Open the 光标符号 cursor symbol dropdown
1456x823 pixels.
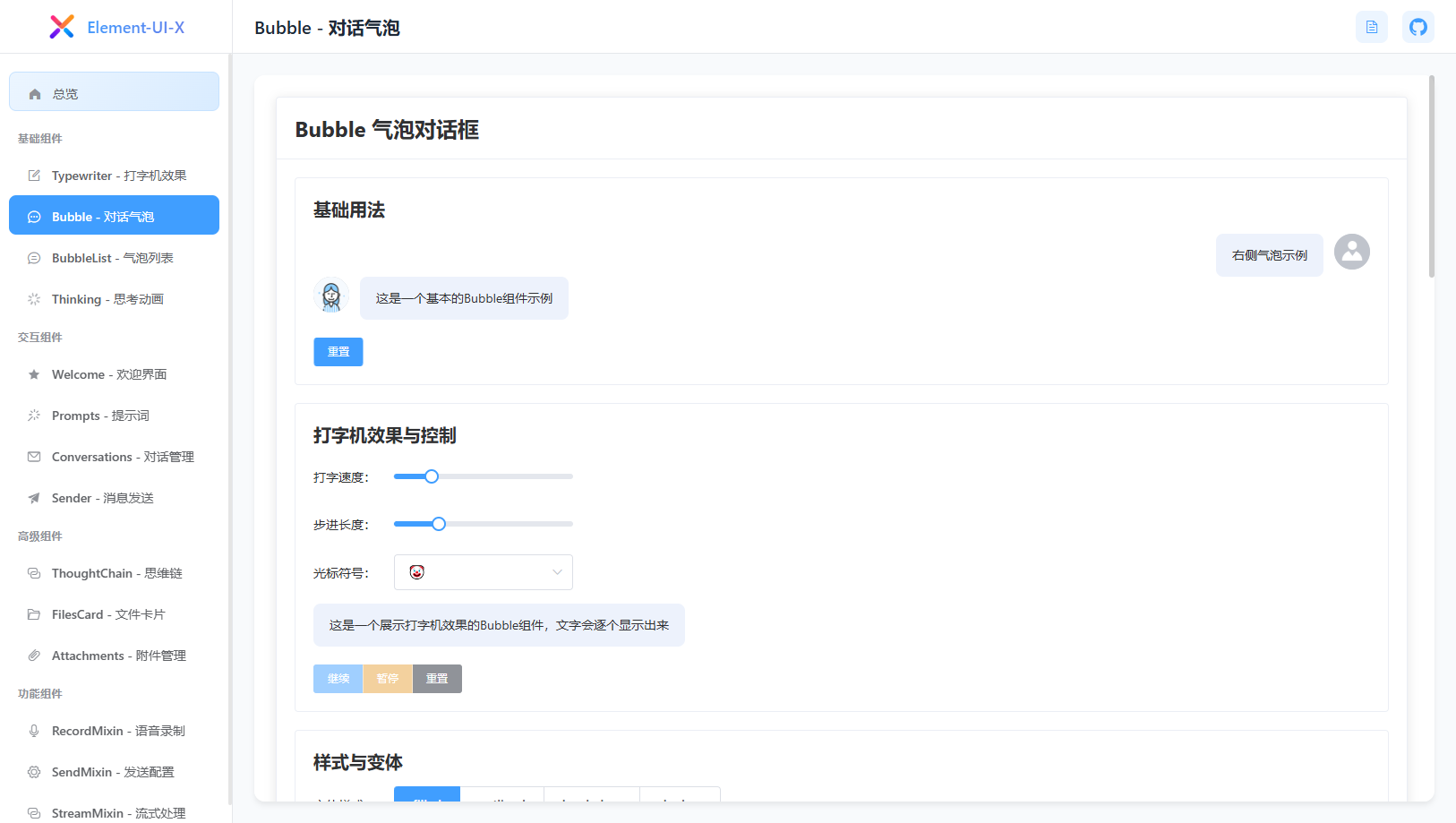[484, 572]
